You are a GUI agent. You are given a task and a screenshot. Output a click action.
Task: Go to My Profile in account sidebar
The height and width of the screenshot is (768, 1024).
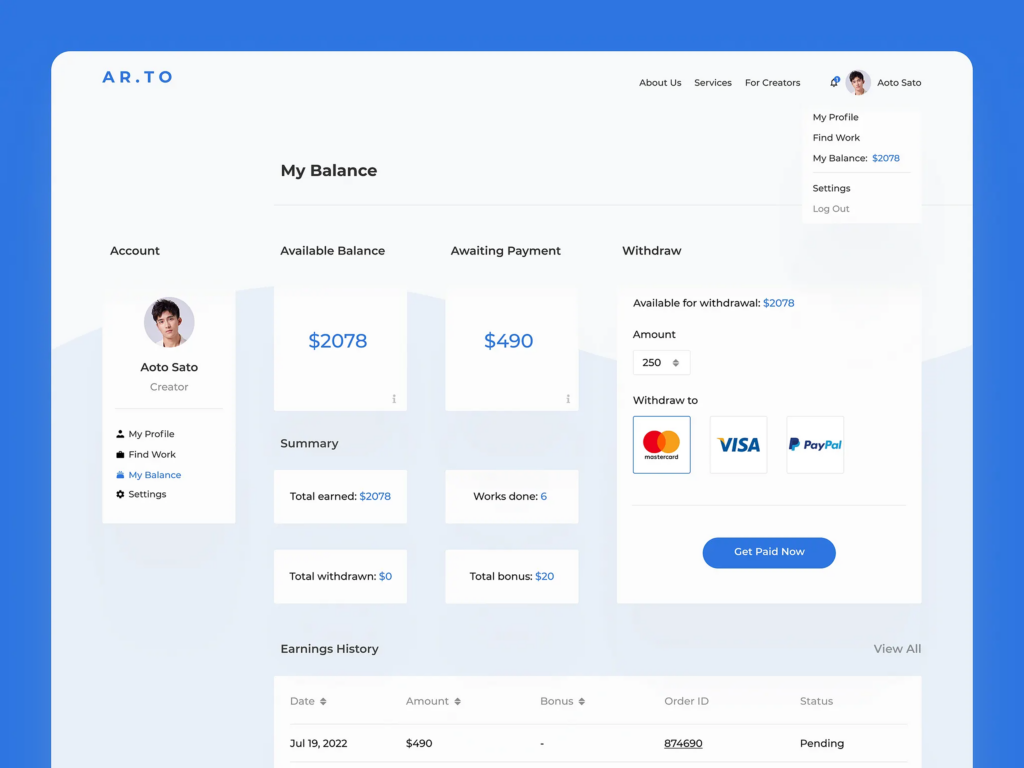point(151,434)
